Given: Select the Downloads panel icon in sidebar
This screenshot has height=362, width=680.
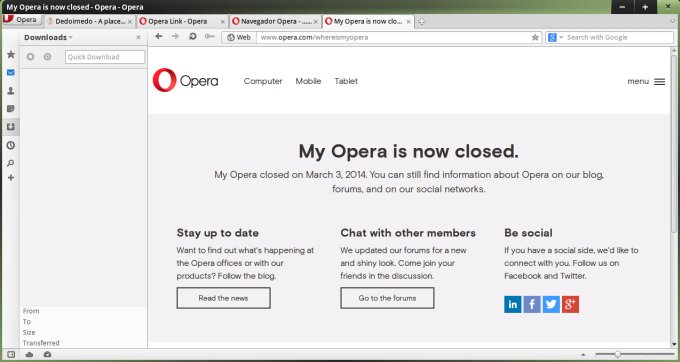Looking at the screenshot, I should tap(11, 127).
